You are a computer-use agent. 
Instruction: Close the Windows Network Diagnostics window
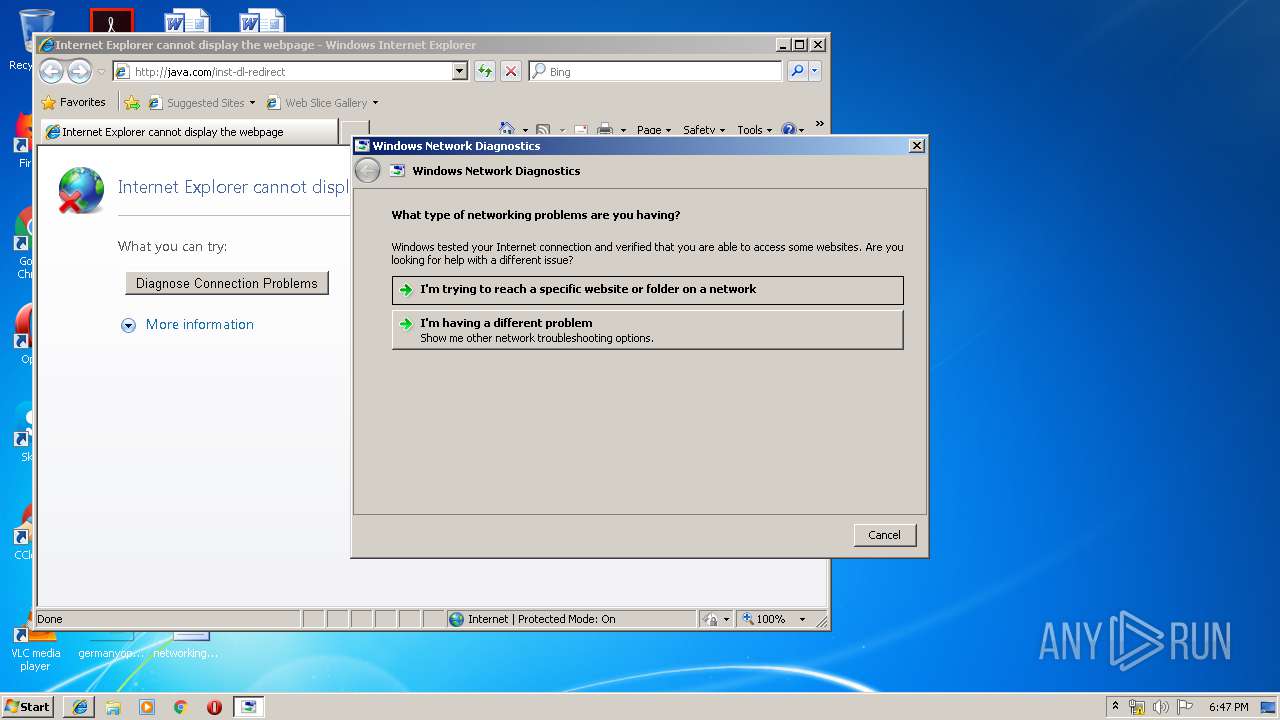click(916, 146)
